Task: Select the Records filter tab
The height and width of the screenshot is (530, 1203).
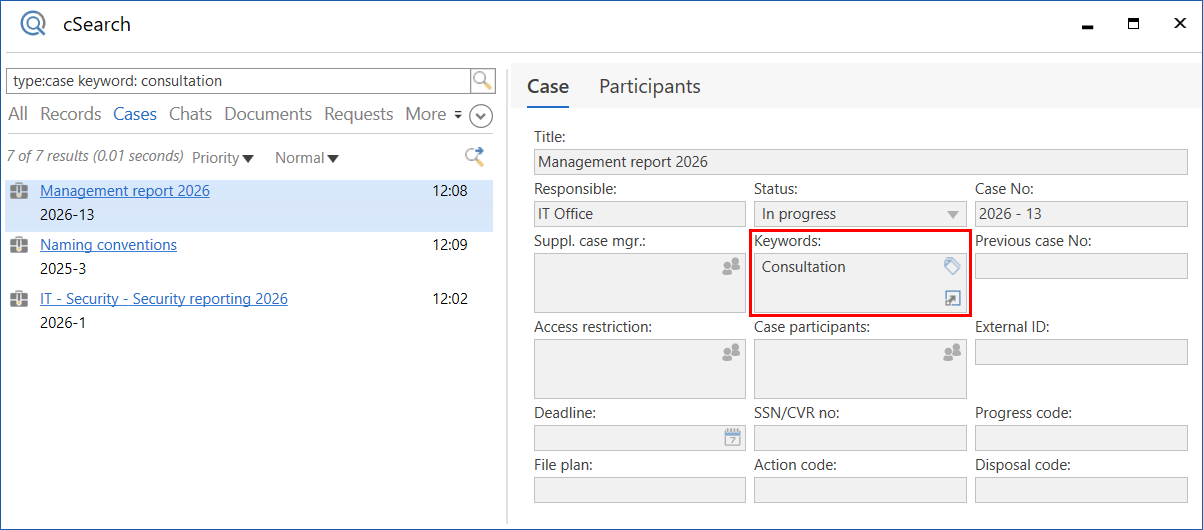Action: pos(71,114)
